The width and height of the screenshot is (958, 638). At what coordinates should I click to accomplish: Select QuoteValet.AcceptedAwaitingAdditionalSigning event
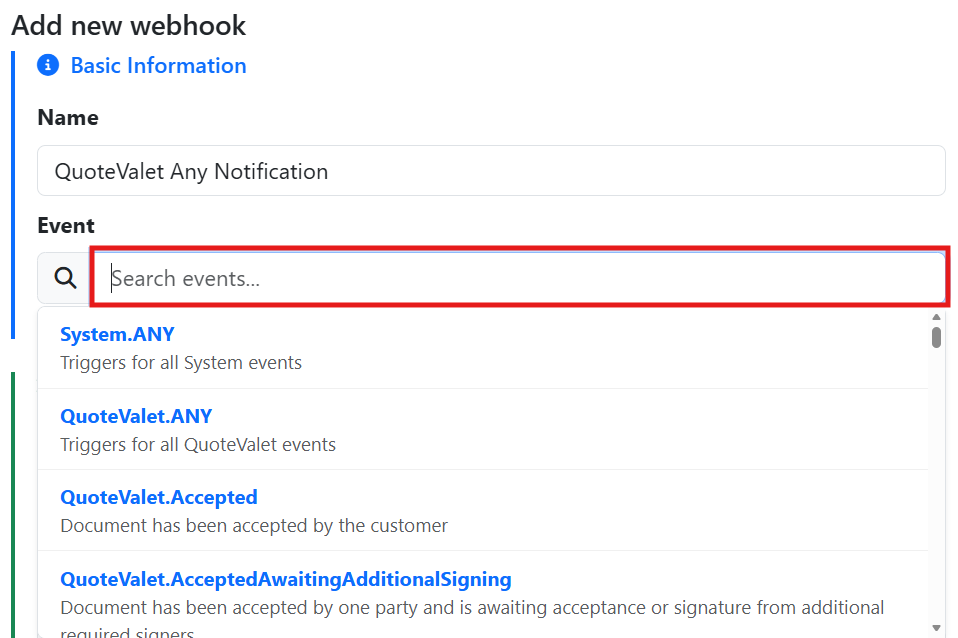click(286, 579)
